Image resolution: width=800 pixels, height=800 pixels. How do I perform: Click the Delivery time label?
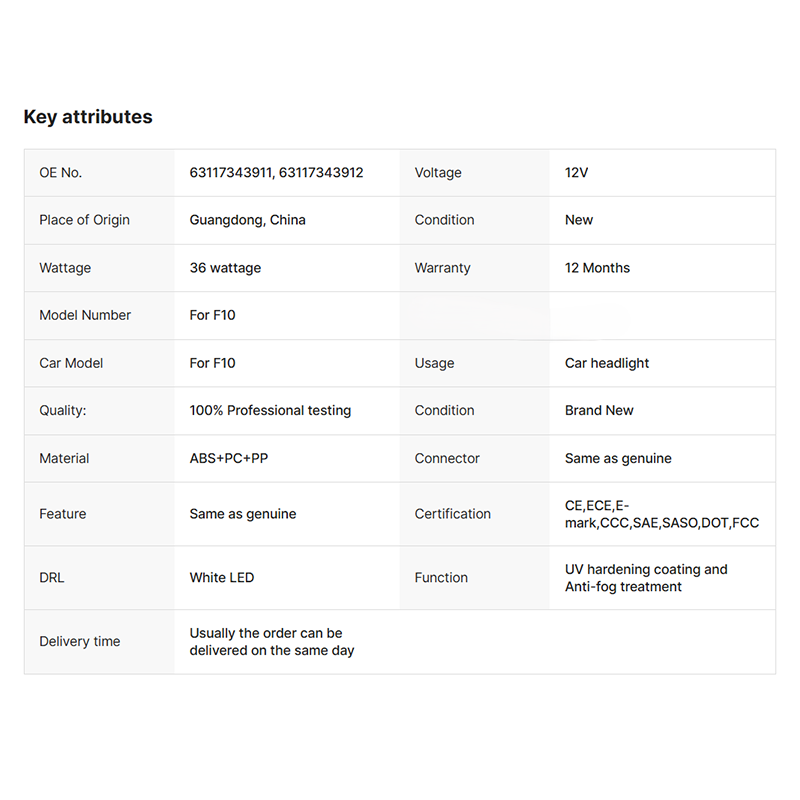(79, 642)
